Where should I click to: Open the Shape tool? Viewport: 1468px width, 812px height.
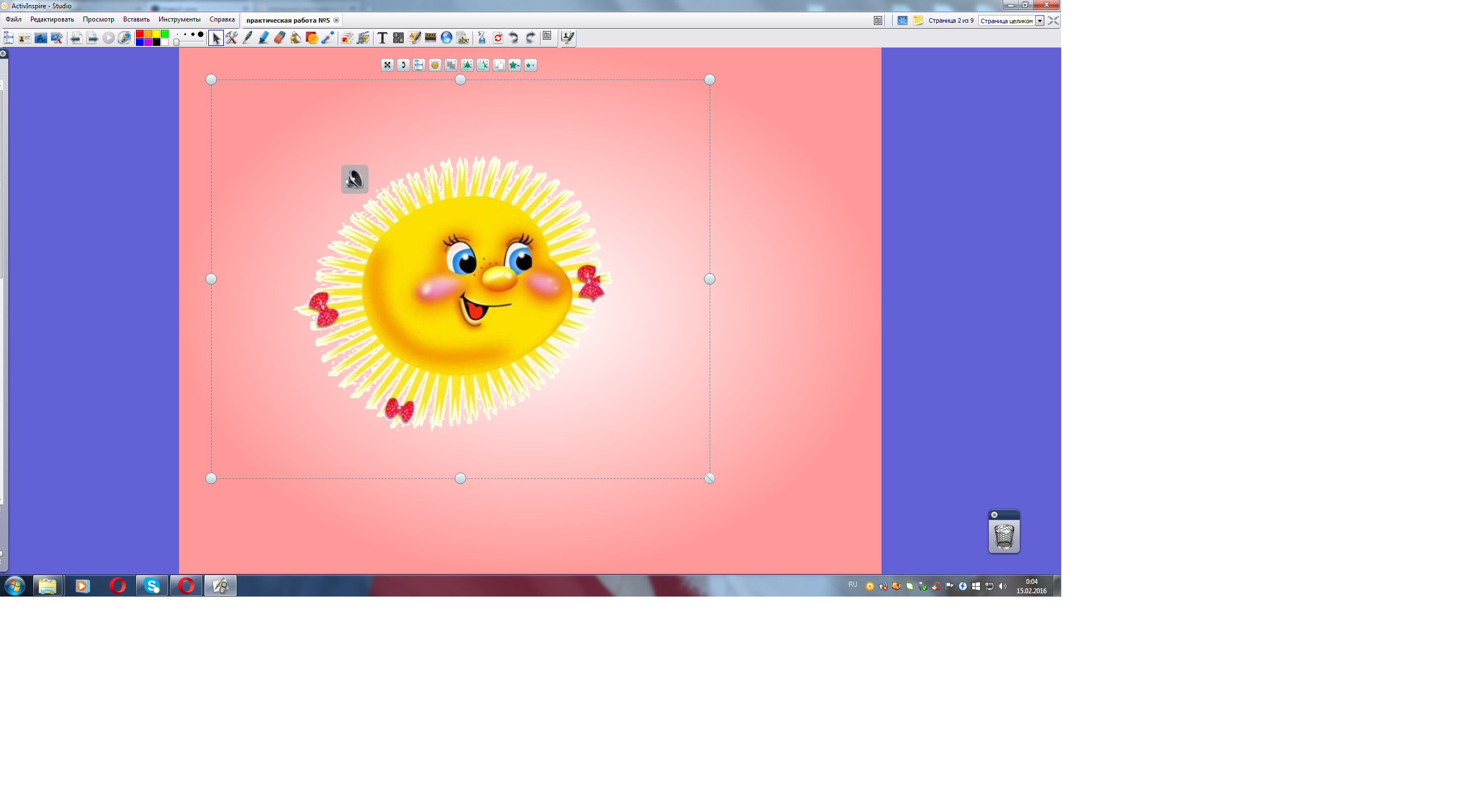point(312,38)
